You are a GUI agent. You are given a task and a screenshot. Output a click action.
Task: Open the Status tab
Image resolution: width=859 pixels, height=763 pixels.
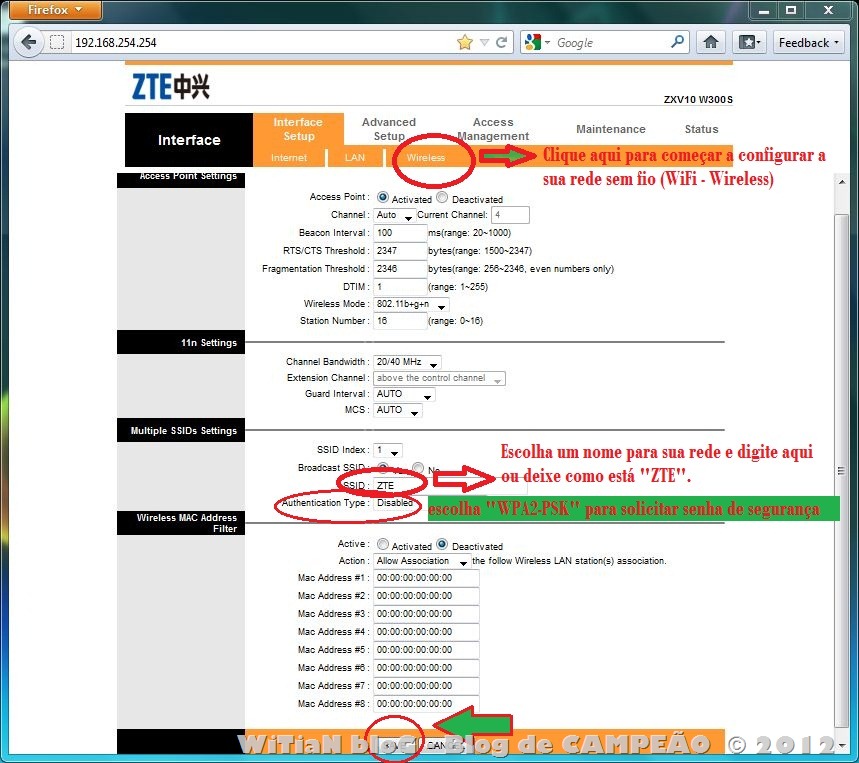pos(701,129)
